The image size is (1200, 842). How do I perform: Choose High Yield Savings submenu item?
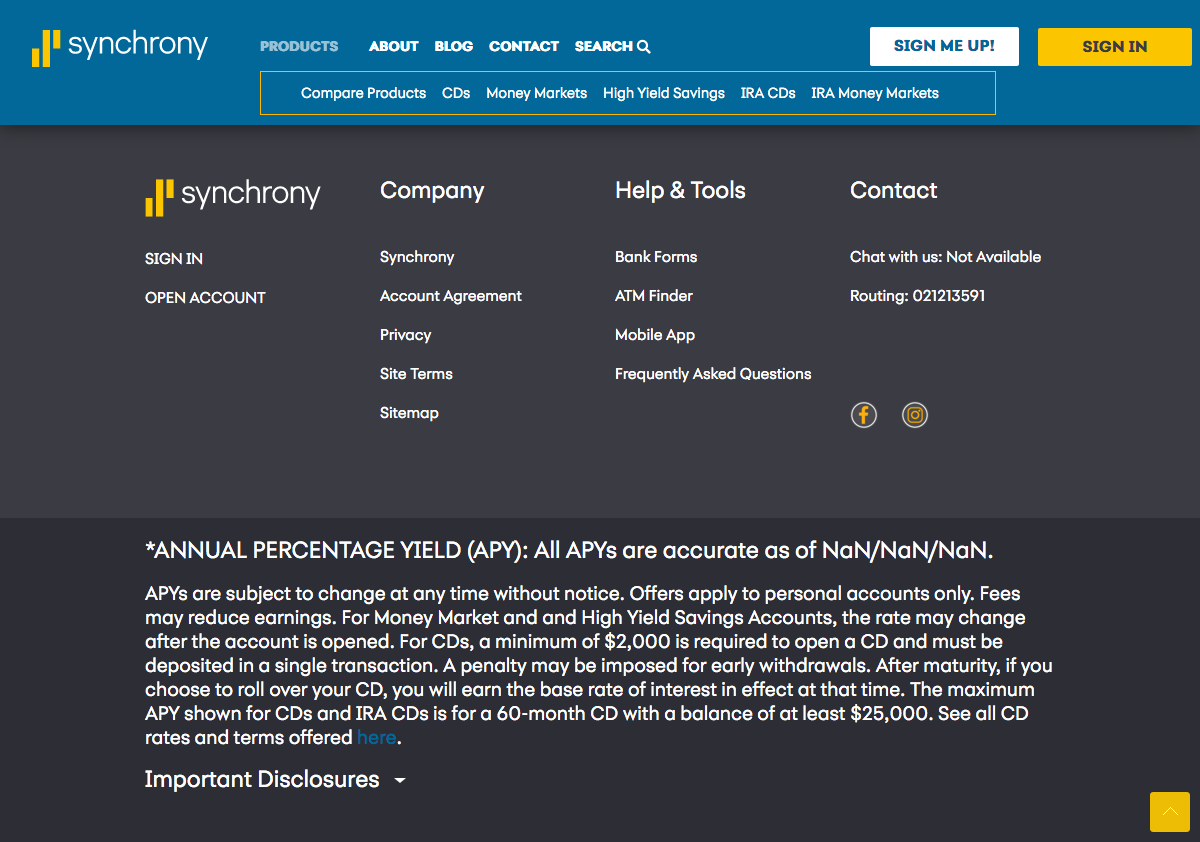click(x=664, y=93)
